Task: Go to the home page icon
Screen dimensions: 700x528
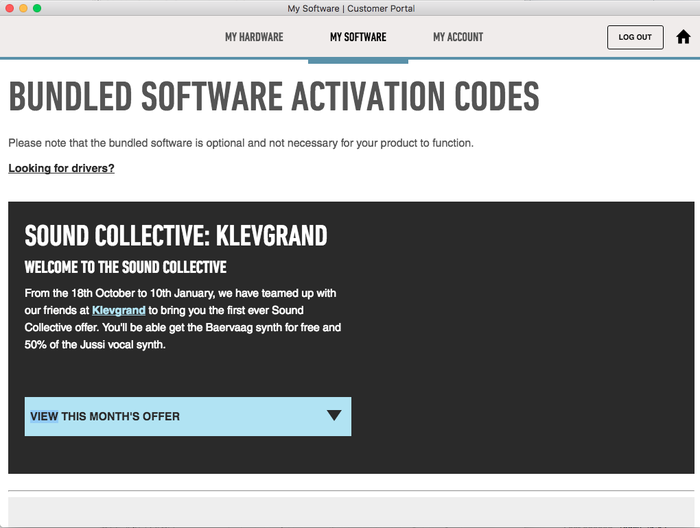Action: pos(683,37)
